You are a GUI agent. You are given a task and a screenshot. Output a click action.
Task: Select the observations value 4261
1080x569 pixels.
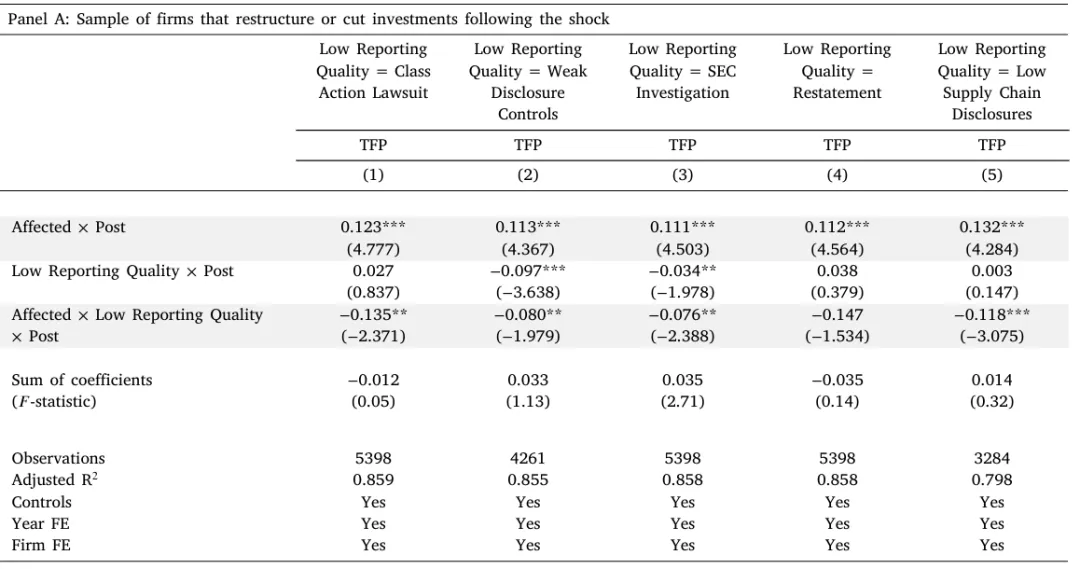point(528,458)
